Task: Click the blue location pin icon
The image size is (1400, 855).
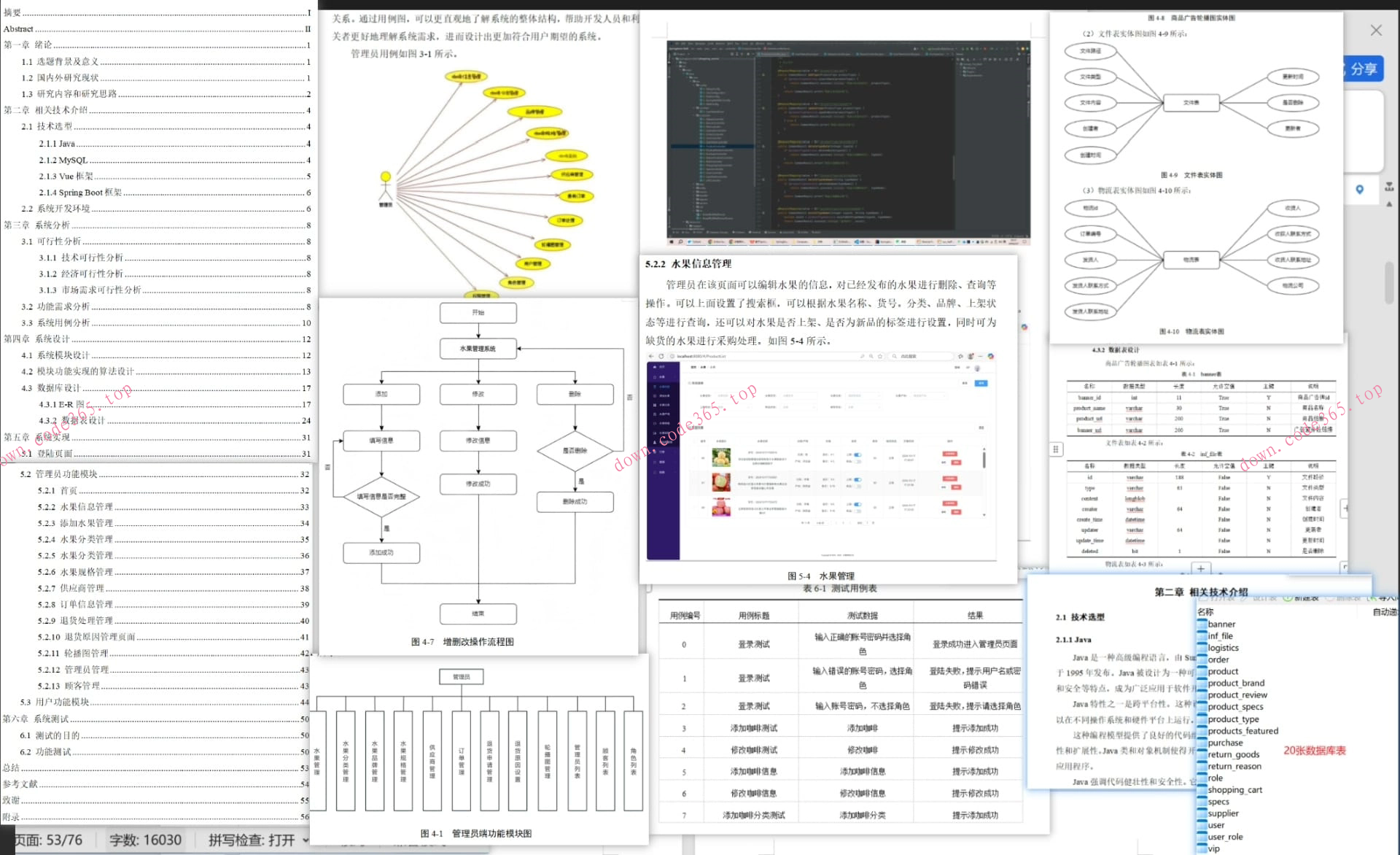Action: coord(1359,190)
